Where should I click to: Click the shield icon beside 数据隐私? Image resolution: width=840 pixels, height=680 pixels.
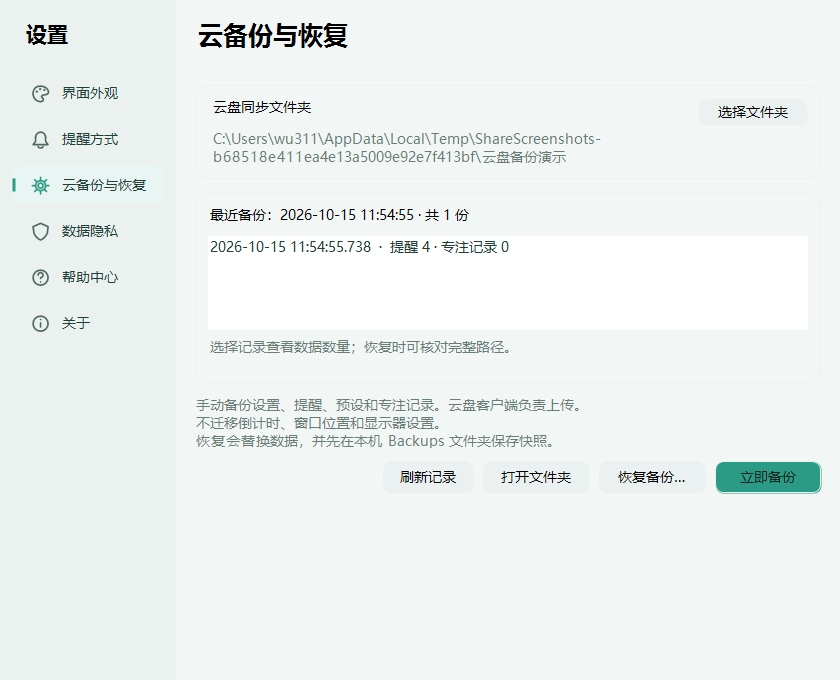[x=40, y=231]
